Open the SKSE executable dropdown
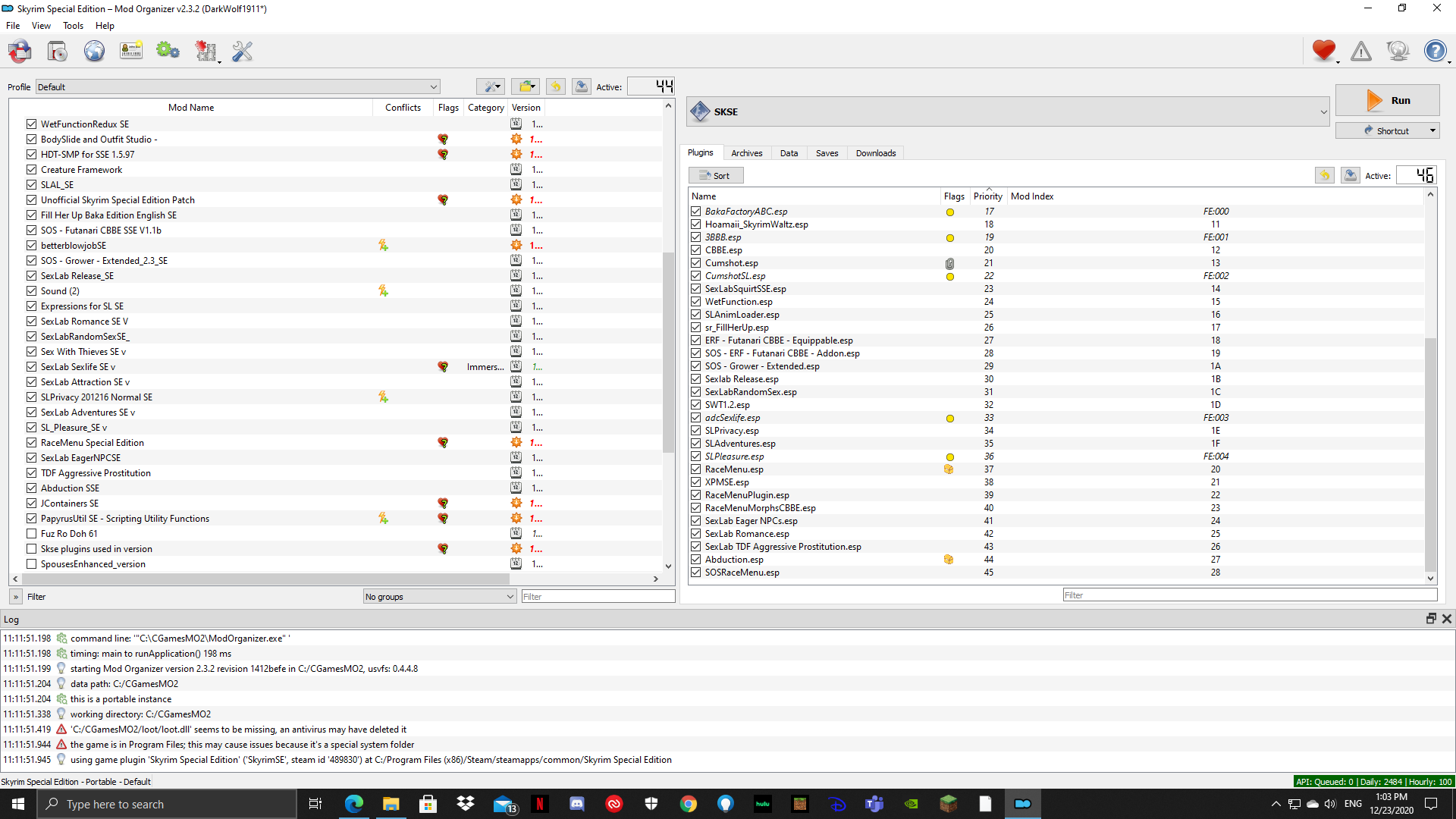This screenshot has width=1456, height=819. pos(1008,111)
